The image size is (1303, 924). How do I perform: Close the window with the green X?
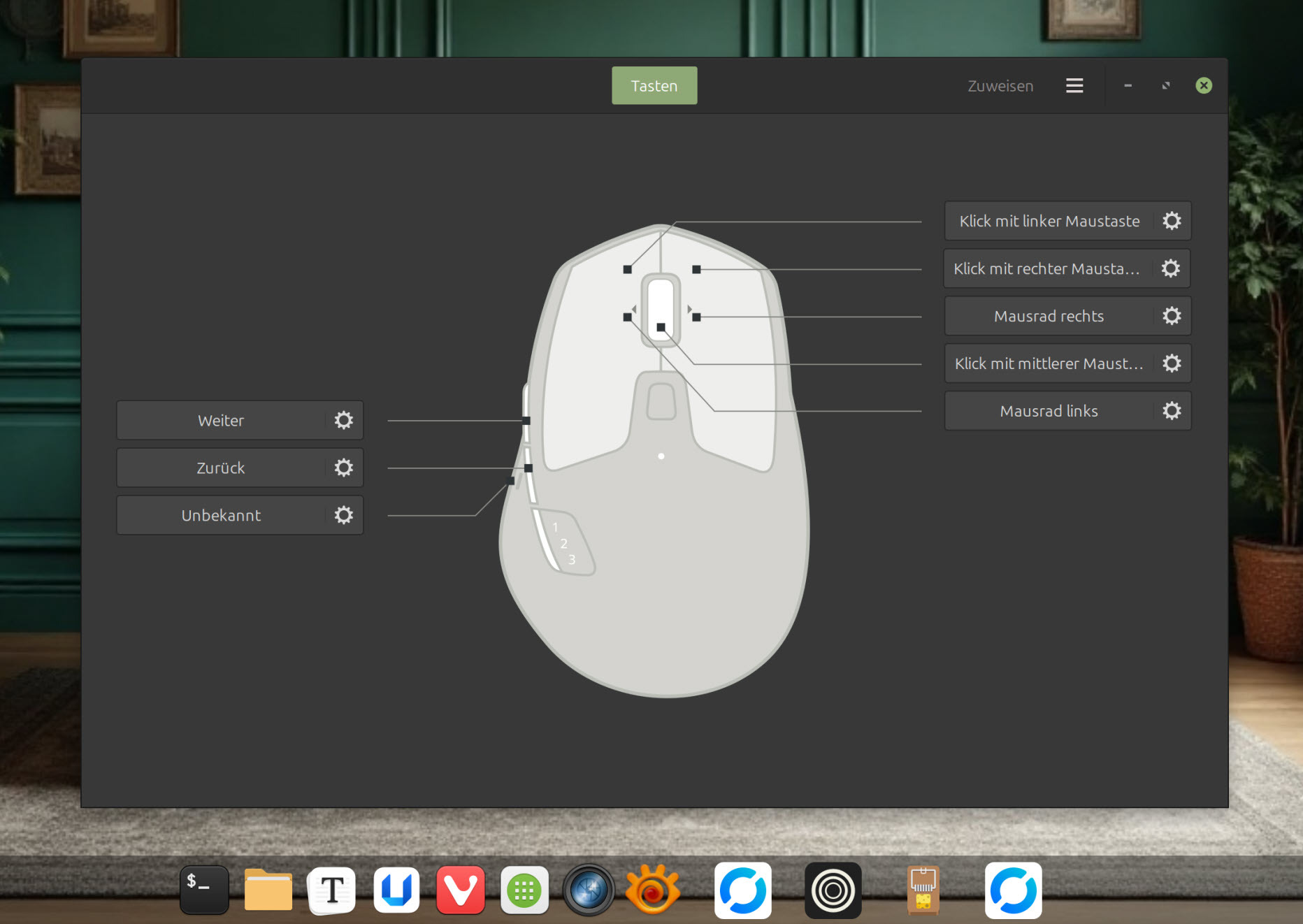tap(1204, 85)
